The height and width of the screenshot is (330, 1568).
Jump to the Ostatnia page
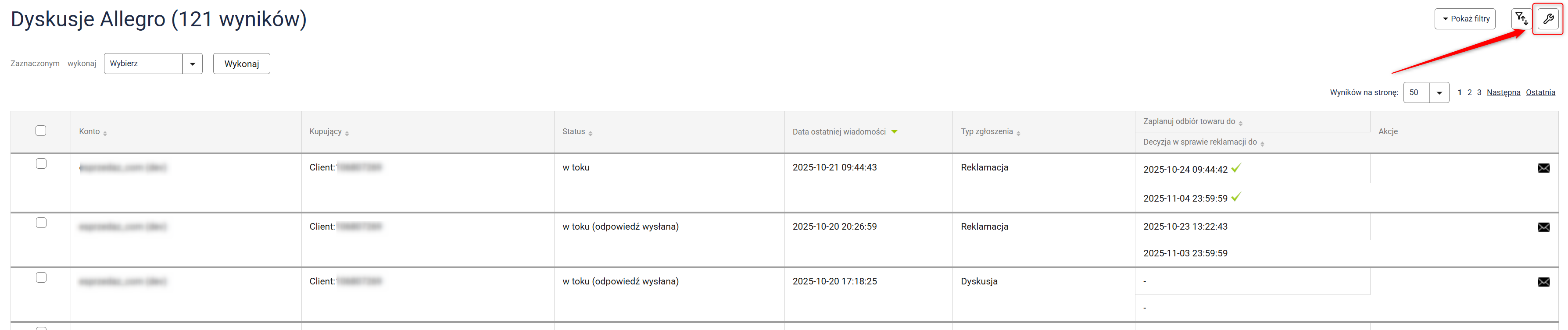tap(1540, 93)
